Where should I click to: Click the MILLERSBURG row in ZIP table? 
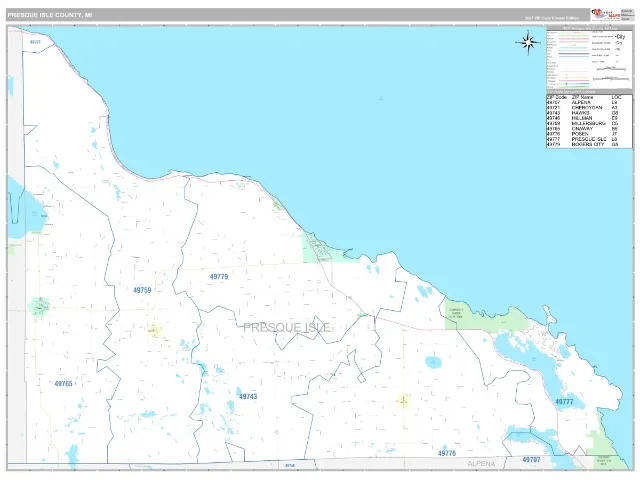[584, 123]
